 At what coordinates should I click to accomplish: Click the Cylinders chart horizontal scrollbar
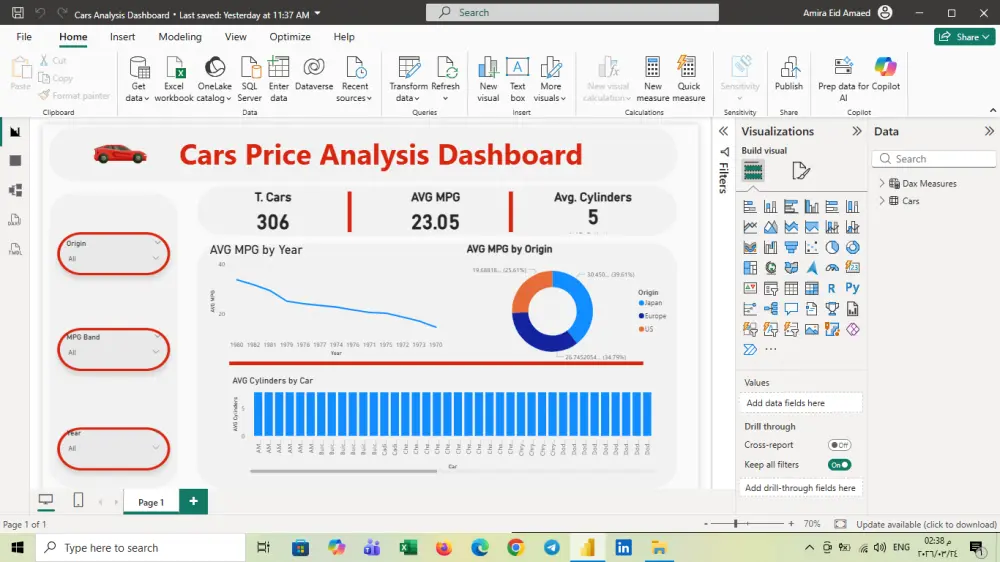[343, 471]
